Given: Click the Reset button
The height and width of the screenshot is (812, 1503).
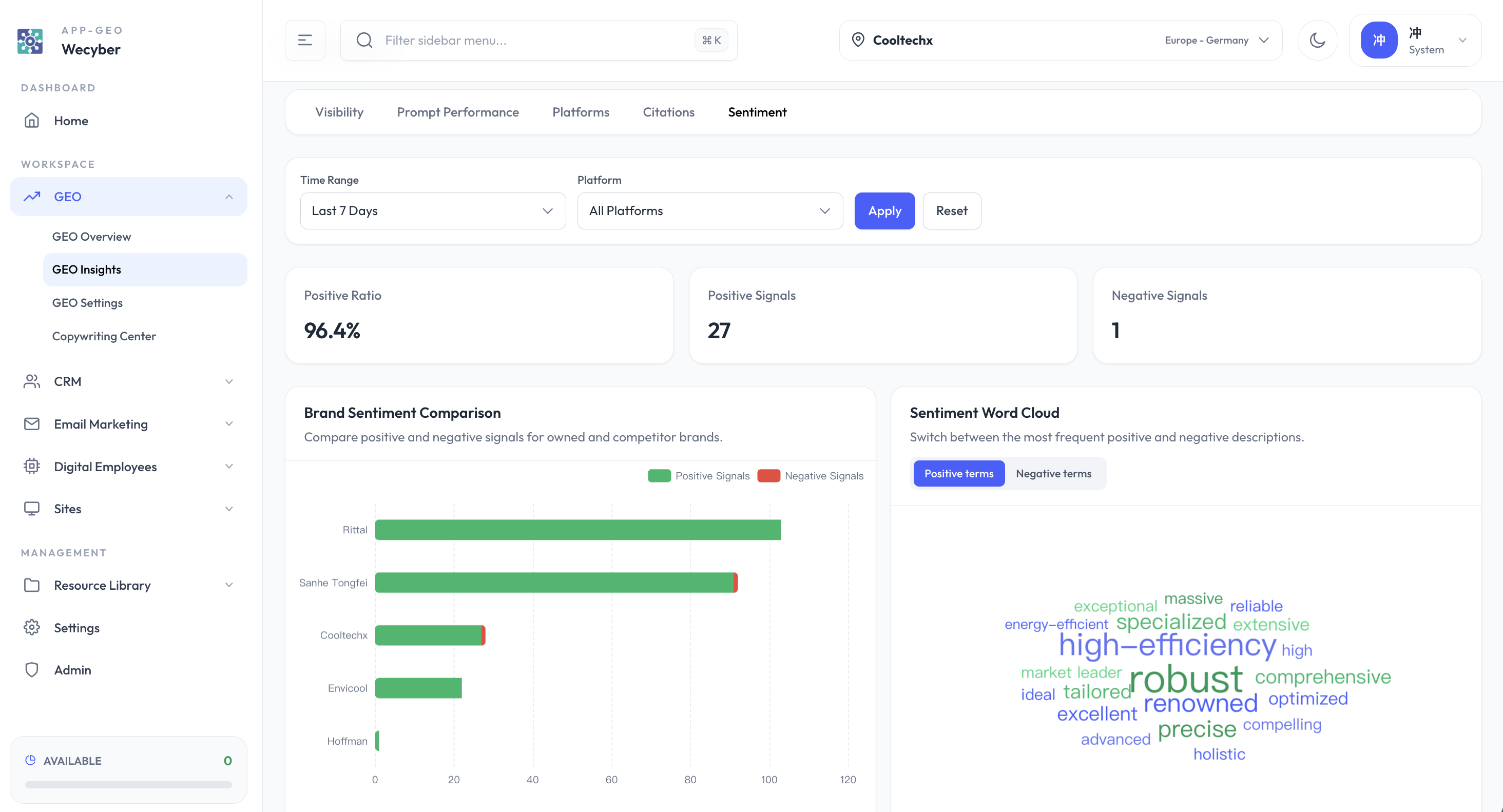Looking at the screenshot, I should pos(952,210).
